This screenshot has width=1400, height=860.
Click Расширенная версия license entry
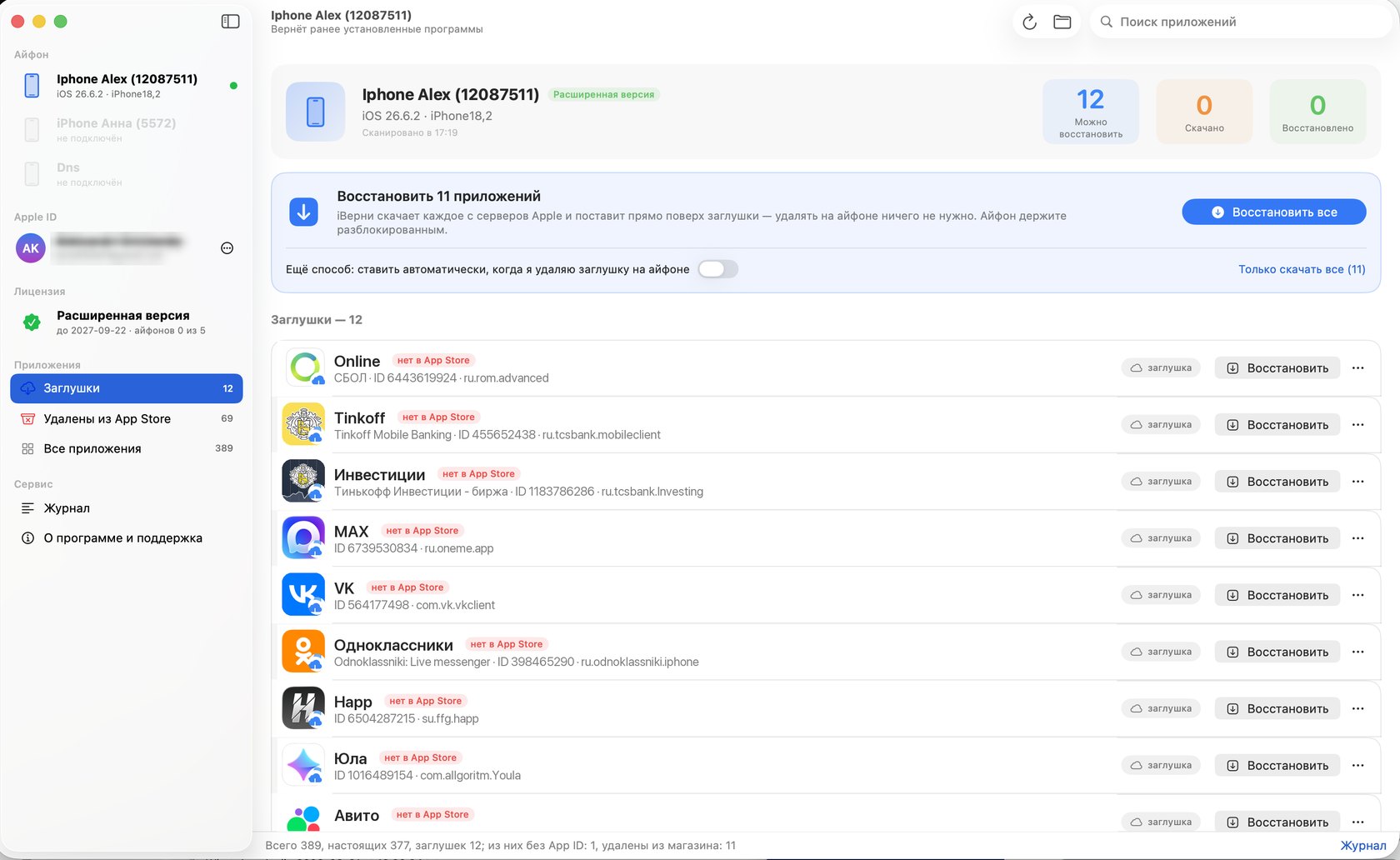click(x=127, y=322)
